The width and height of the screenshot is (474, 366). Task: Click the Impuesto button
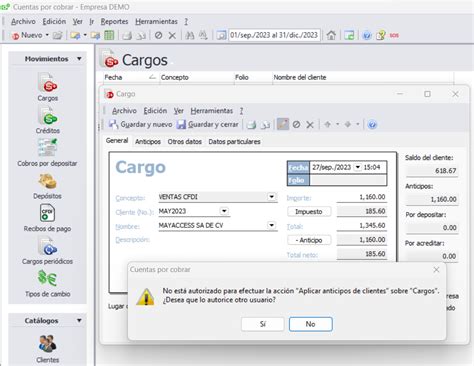click(x=309, y=212)
